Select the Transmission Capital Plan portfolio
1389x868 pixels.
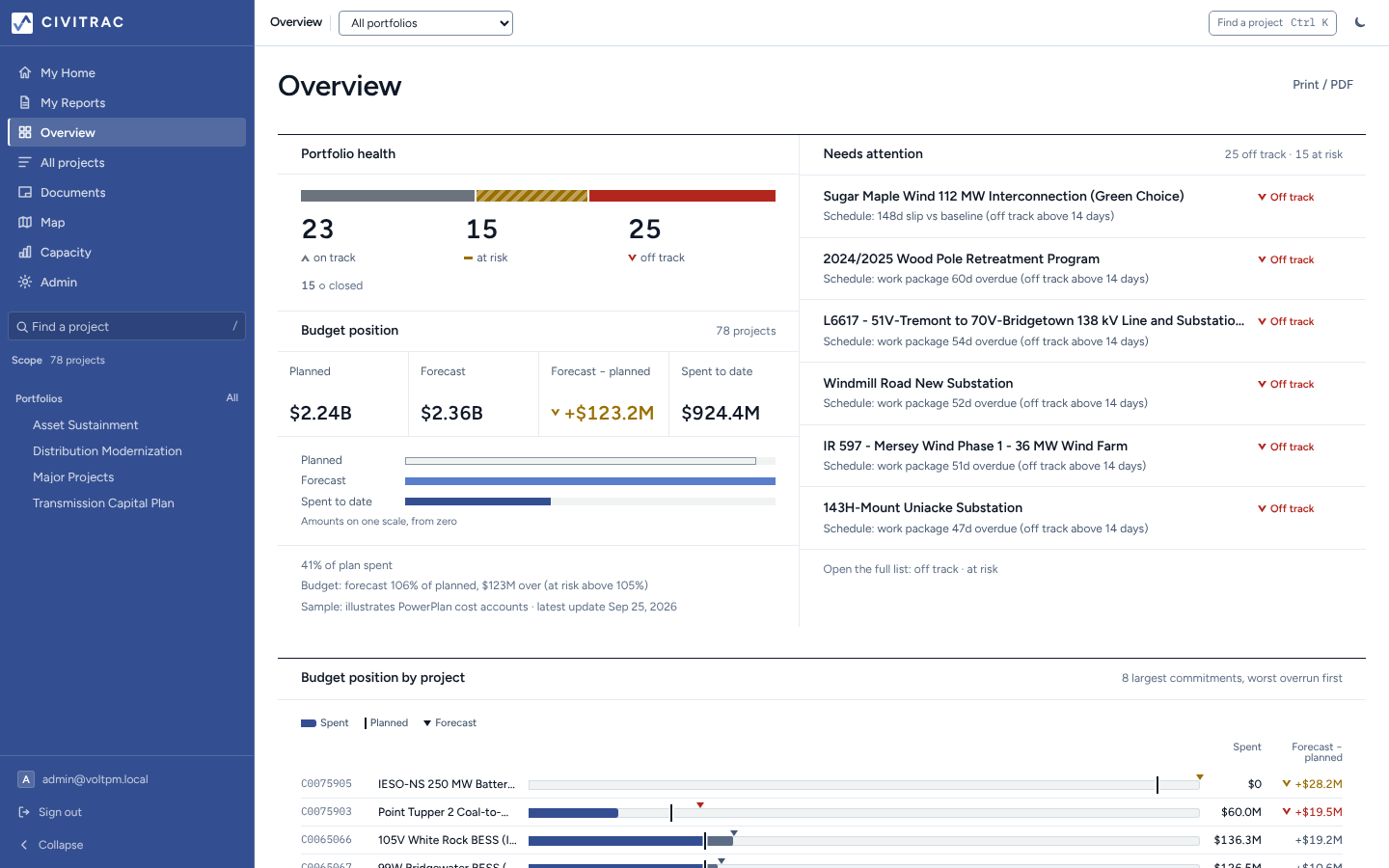click(103, 502)
